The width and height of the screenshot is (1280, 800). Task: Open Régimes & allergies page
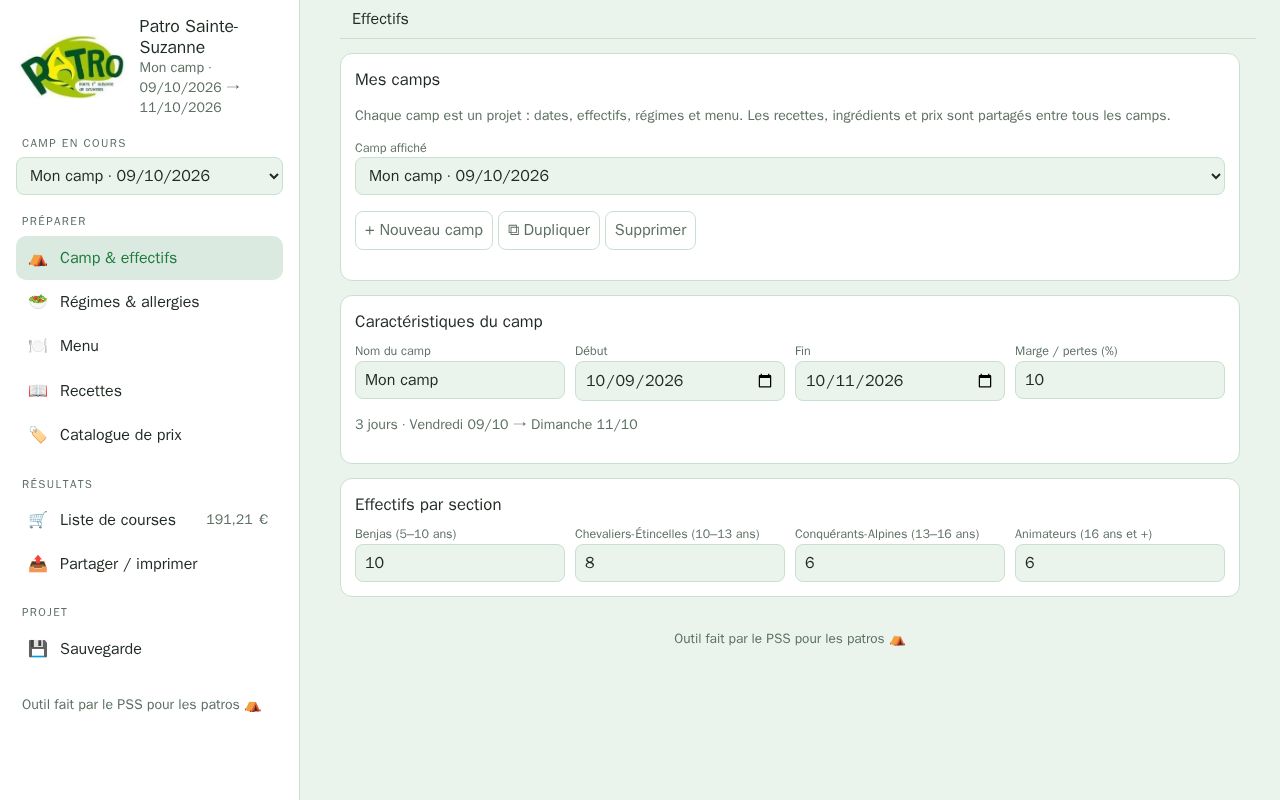coord(149,302)
